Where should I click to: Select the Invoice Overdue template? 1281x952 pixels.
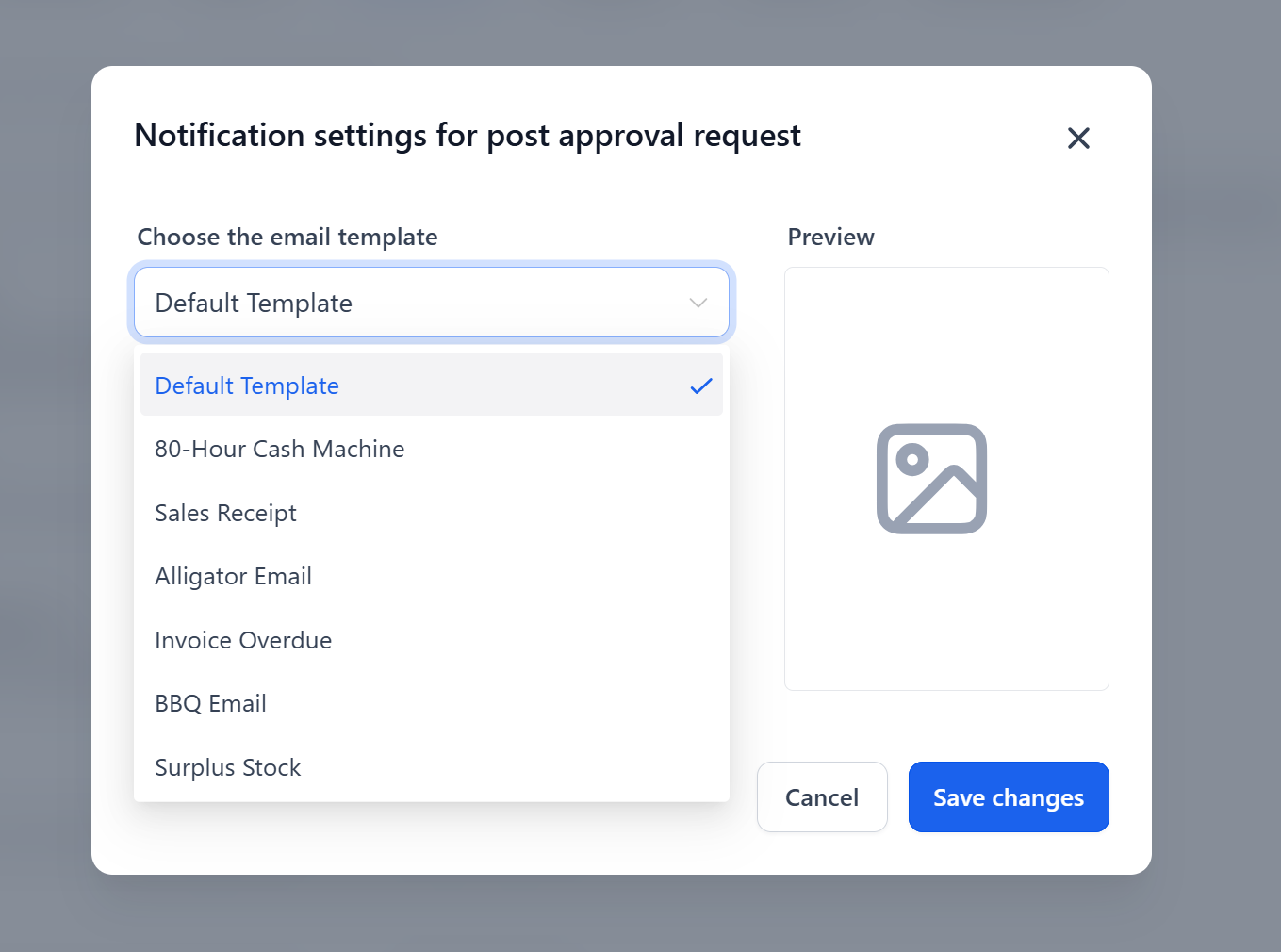(x=243, y=640)
